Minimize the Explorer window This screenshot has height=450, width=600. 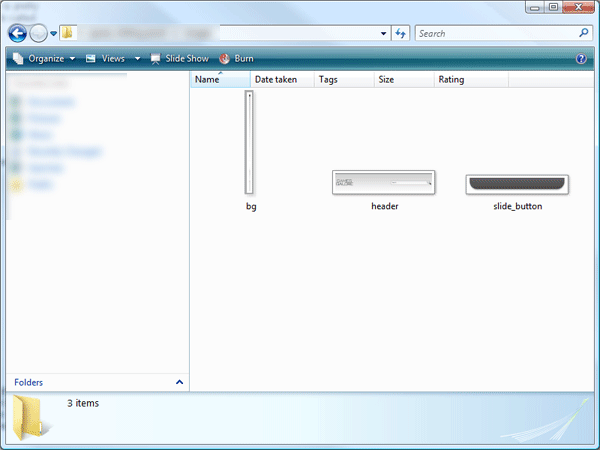pyautogui.click(x=535, y=8)
